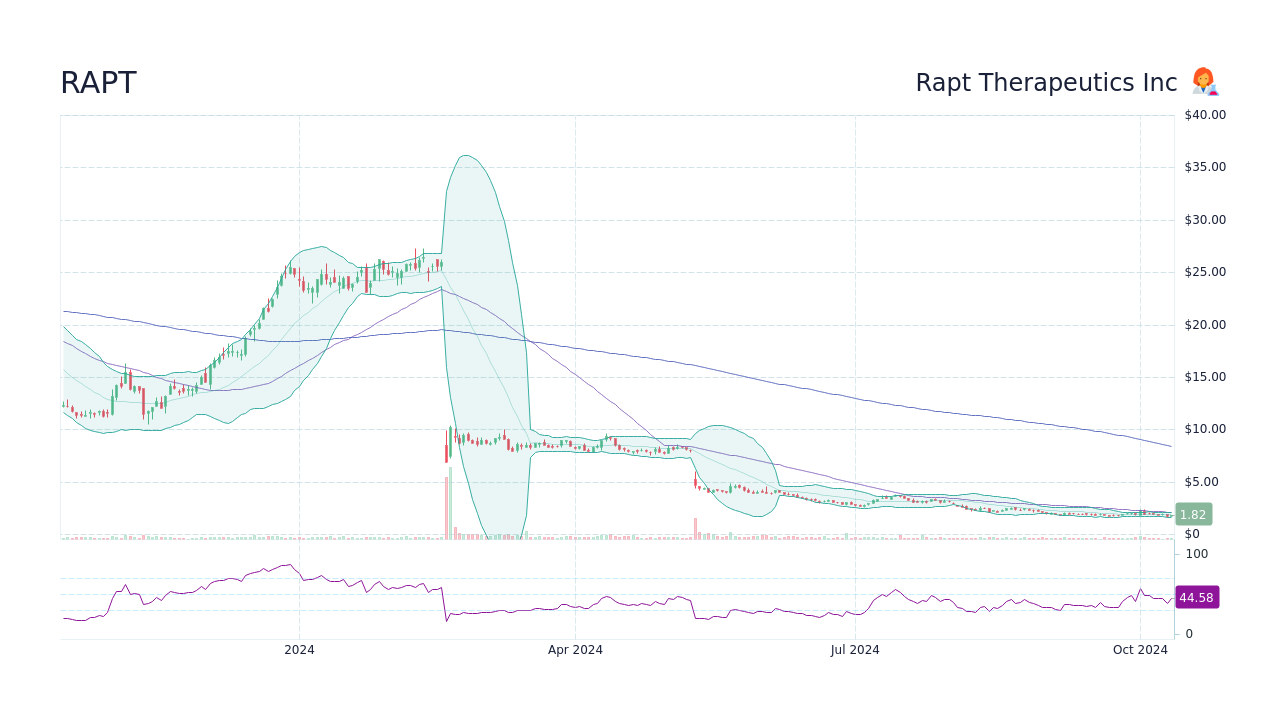
Task: Click the 1.82 current price badge
Action: coord(1193,515)
